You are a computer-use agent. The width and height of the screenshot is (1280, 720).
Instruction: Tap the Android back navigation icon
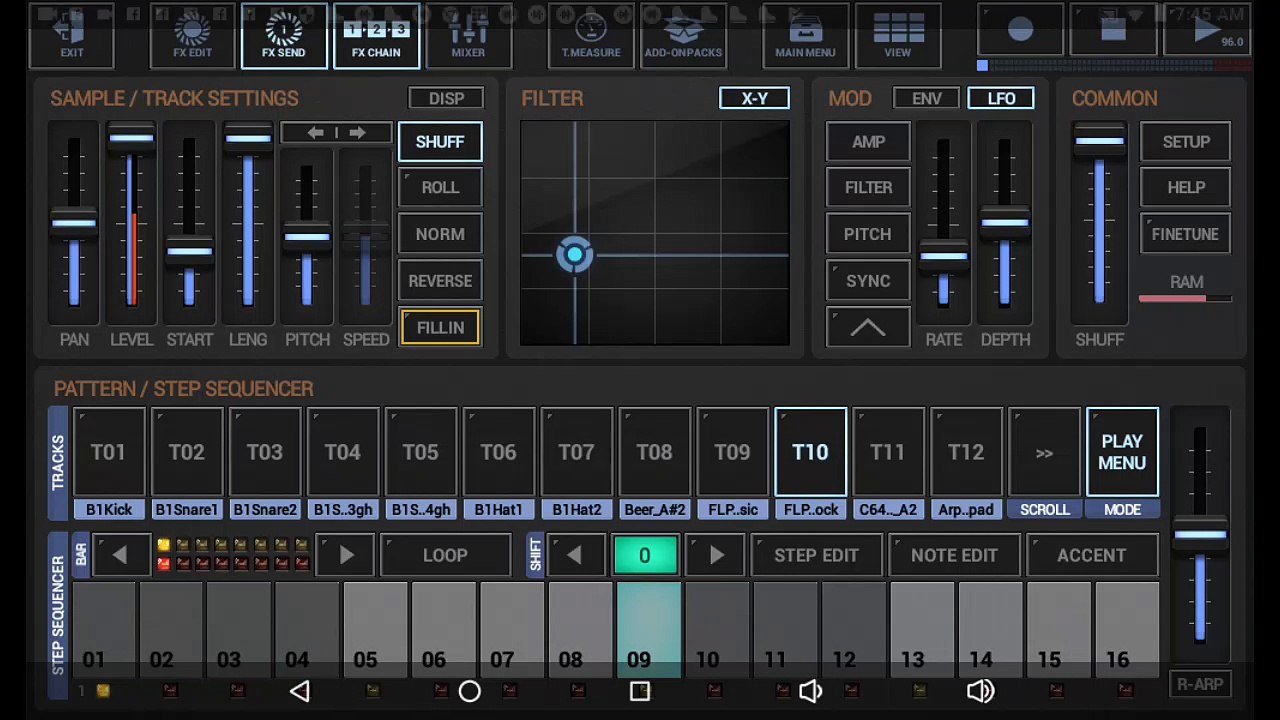300,691
